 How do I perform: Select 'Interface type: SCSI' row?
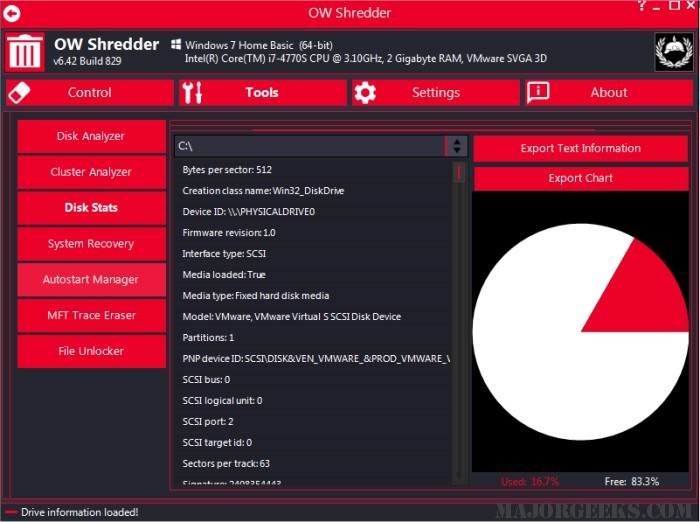click(x=312, y=254)
